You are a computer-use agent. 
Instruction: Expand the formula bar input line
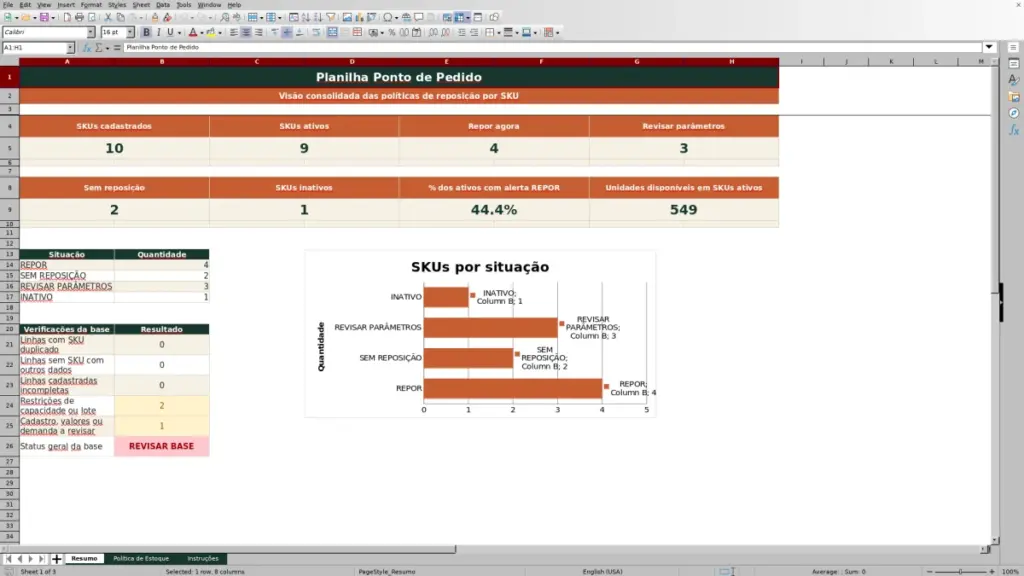989,48
